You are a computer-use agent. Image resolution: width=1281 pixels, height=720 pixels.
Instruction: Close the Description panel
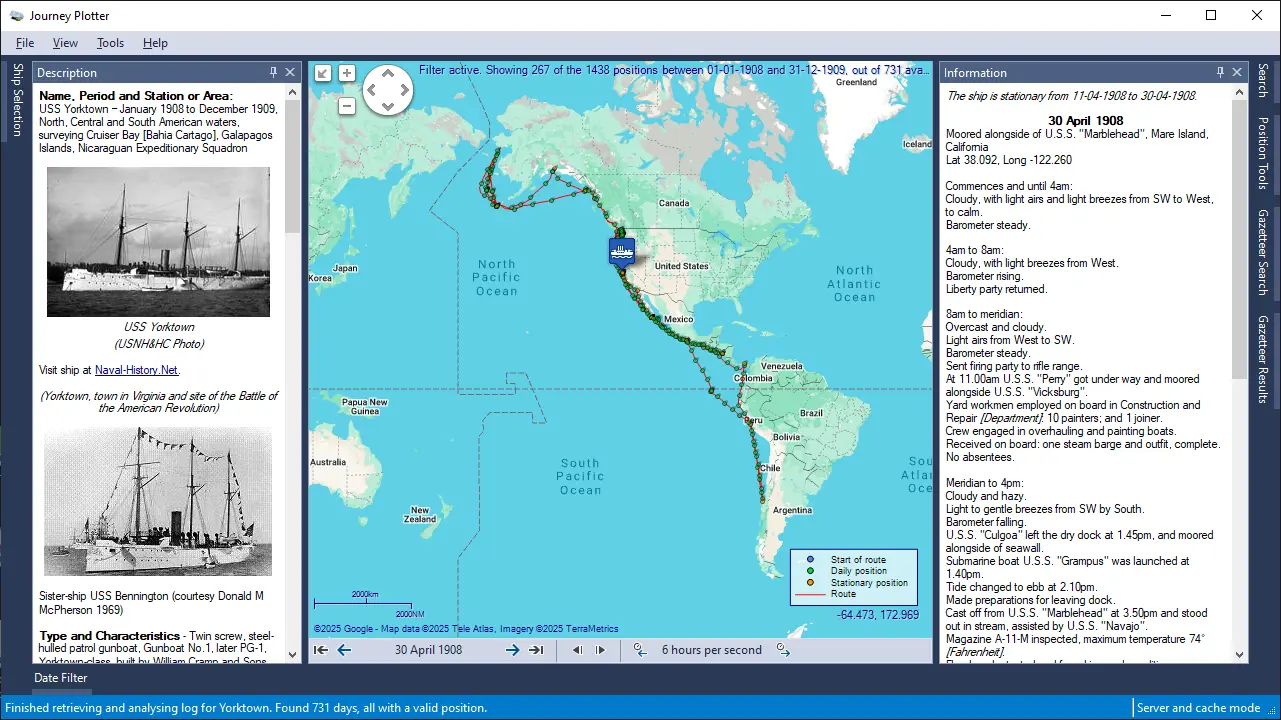tap(290, 72)
